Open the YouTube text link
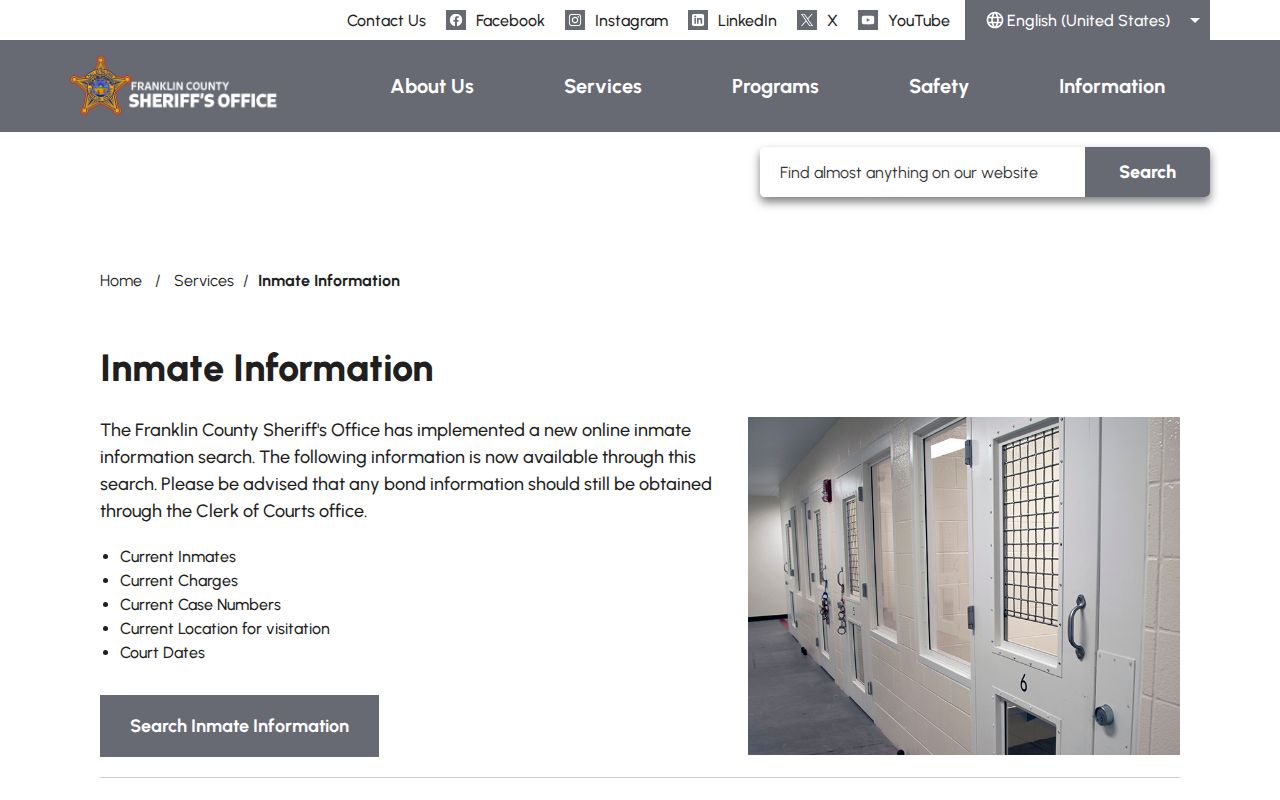This screenshot has height=800, width=1280. pyautogui.click(x=919, y=20)
